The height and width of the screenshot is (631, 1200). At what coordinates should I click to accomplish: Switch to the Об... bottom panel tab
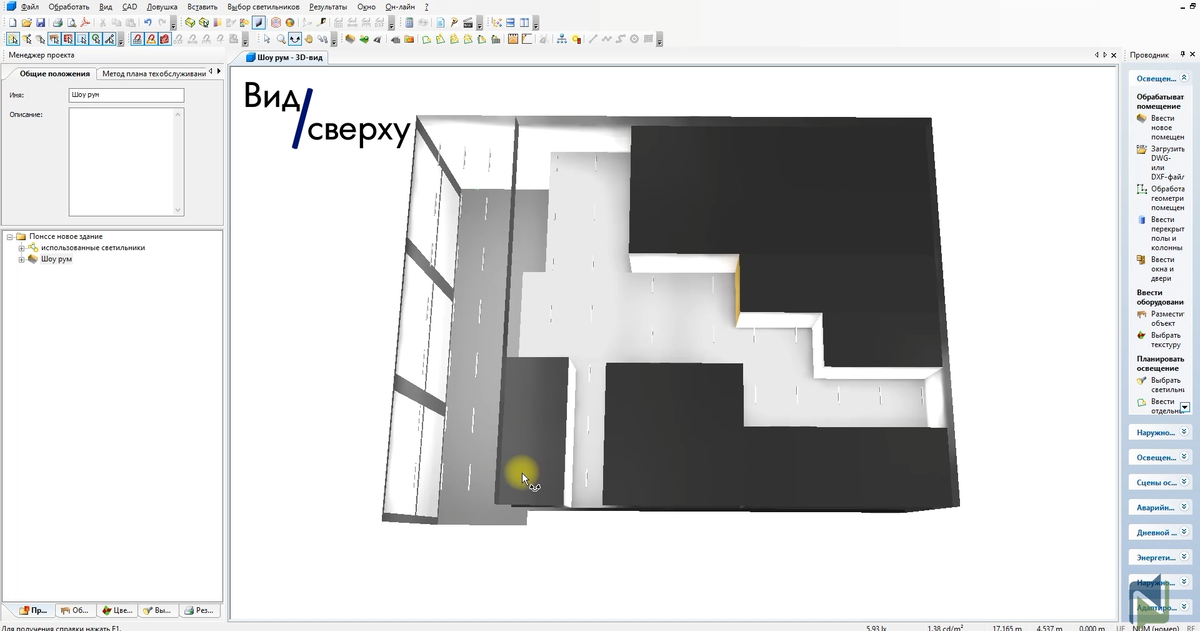click(75, 609)
